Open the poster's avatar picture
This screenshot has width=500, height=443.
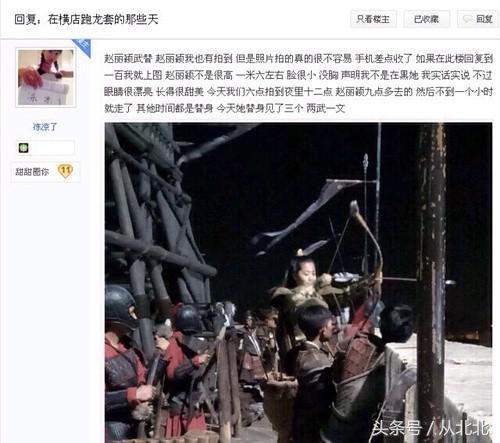click(x=46, y=77)
